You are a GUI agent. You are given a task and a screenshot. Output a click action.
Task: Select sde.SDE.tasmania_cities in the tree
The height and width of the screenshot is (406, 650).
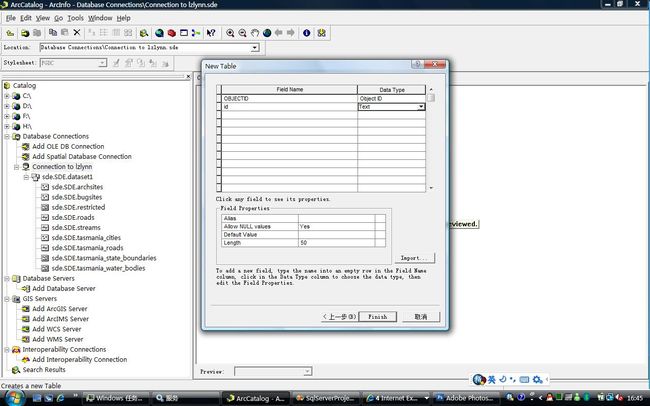(x=86, y=238)
